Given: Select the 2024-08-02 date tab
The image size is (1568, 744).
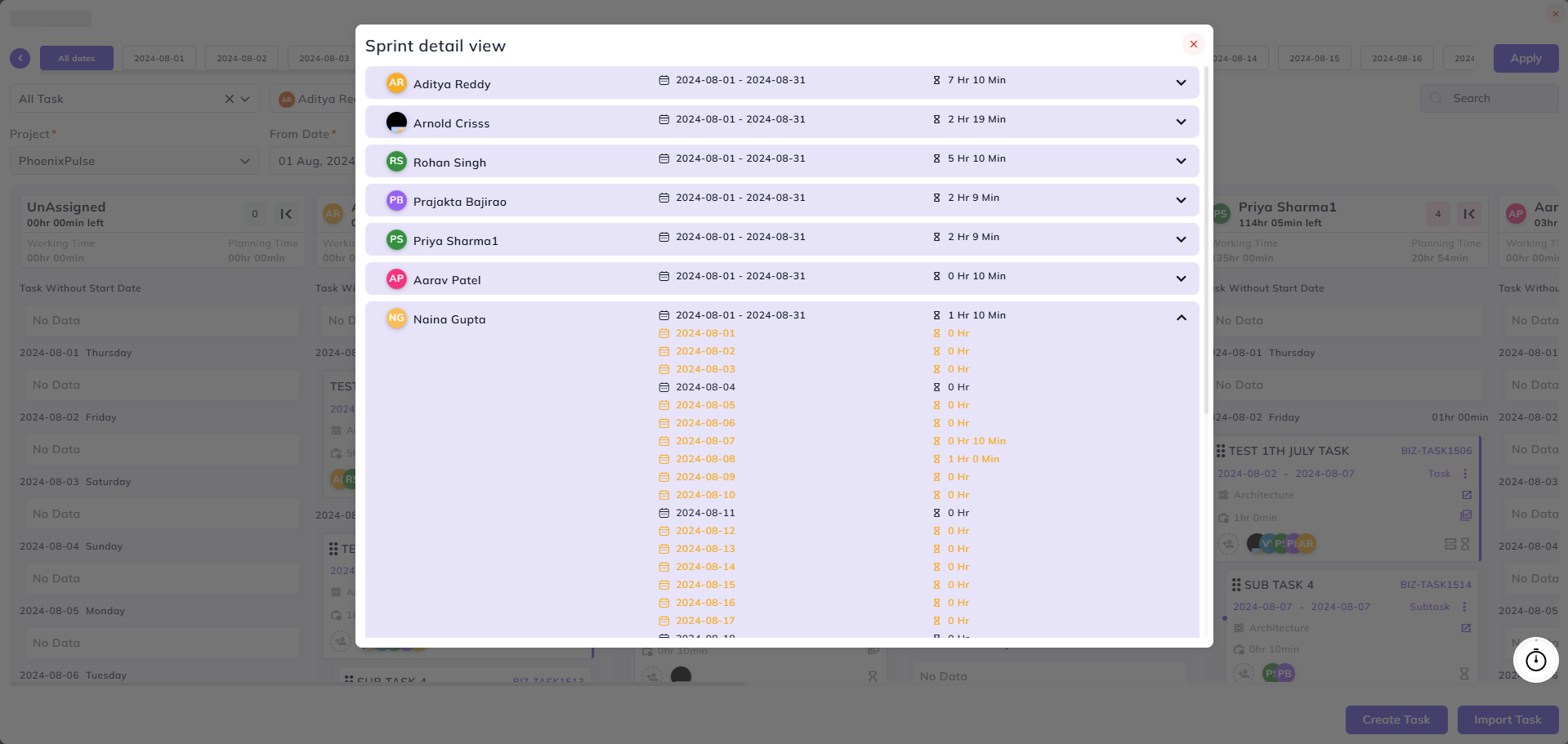Looking at the screenshot, I should tap(242, 58).
